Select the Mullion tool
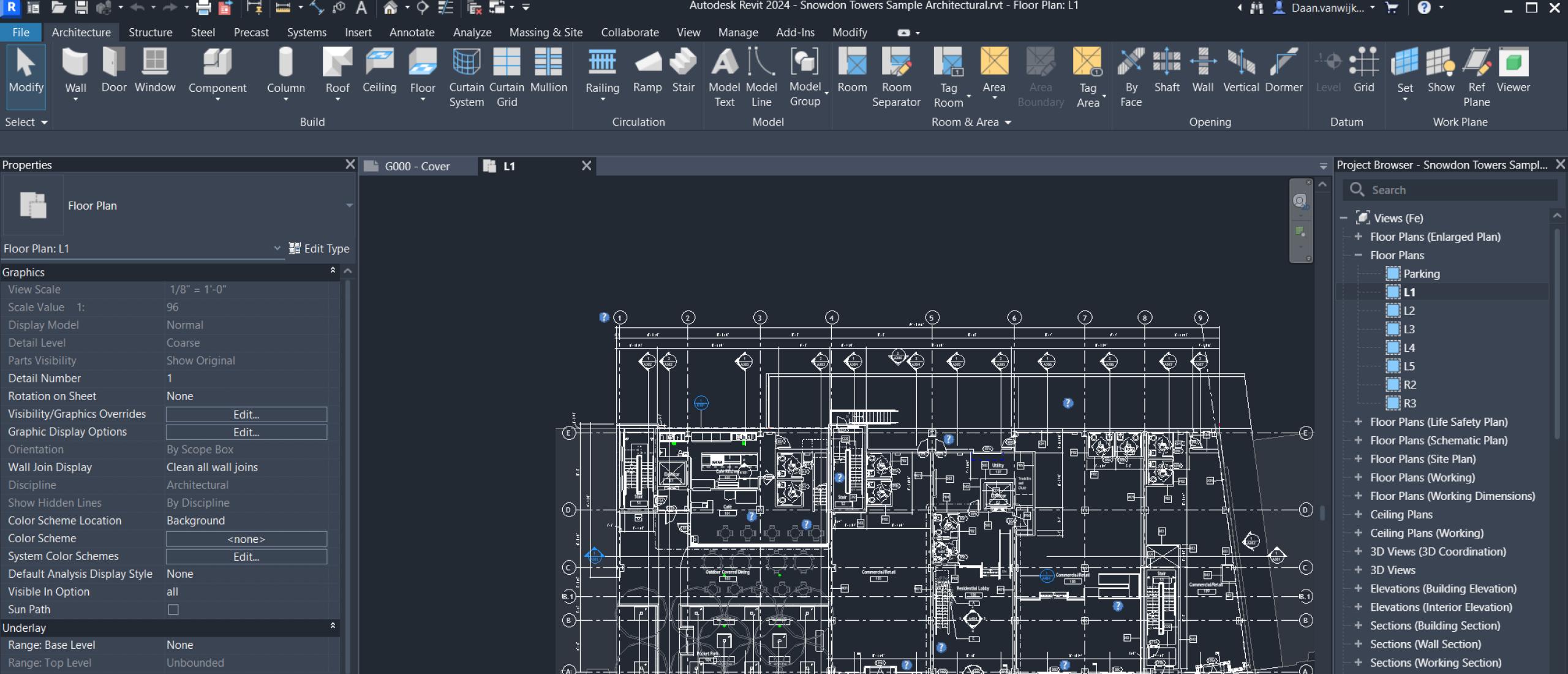 point(548,71)
